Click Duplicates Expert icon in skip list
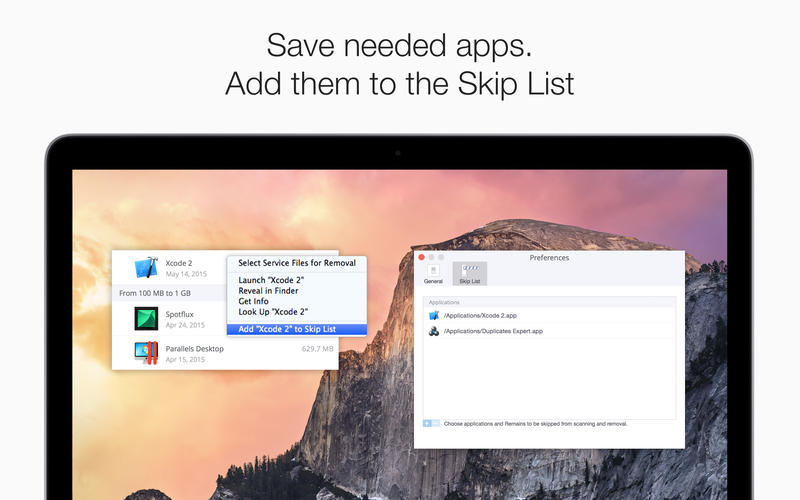Viewport: 800px width, 500px height. pyautogui.click(x=434, y=331)
